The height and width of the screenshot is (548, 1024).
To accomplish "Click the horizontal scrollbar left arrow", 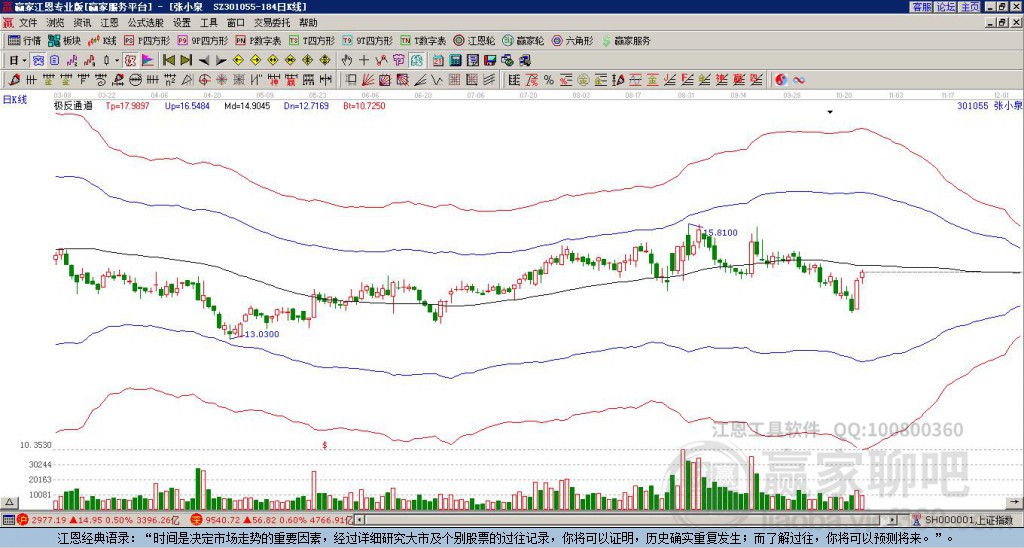I will point(359,520).
